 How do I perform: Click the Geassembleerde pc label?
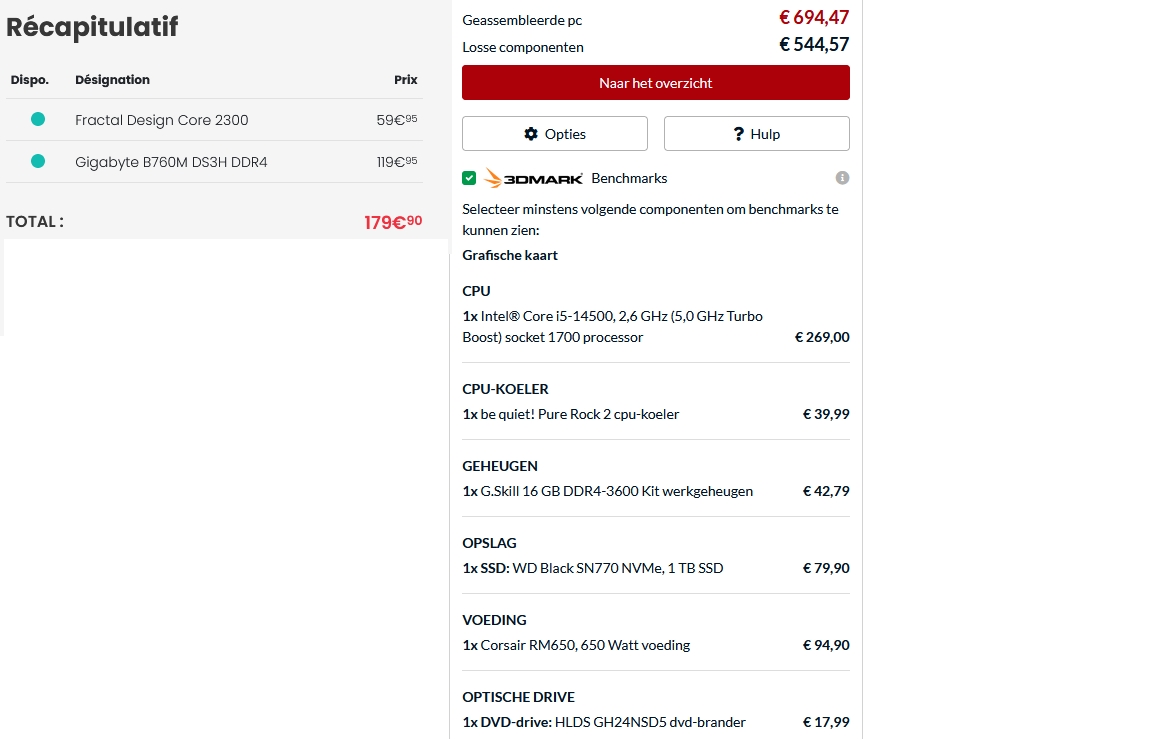pos(522,20)
